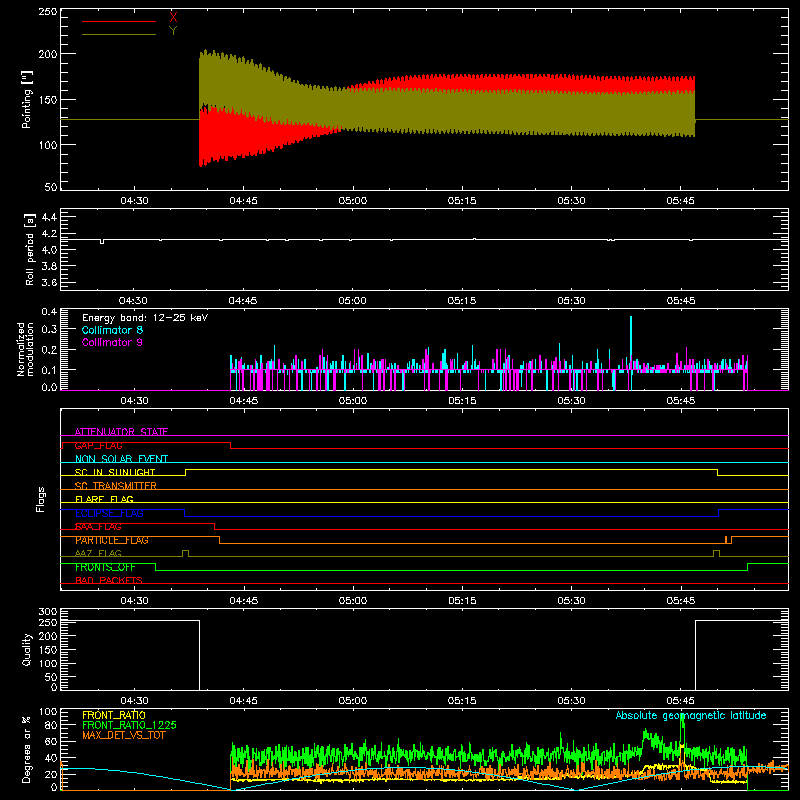Click the FLARE_FLAG label
Viewport: 800px width, 800px height.
pos(104,499)
